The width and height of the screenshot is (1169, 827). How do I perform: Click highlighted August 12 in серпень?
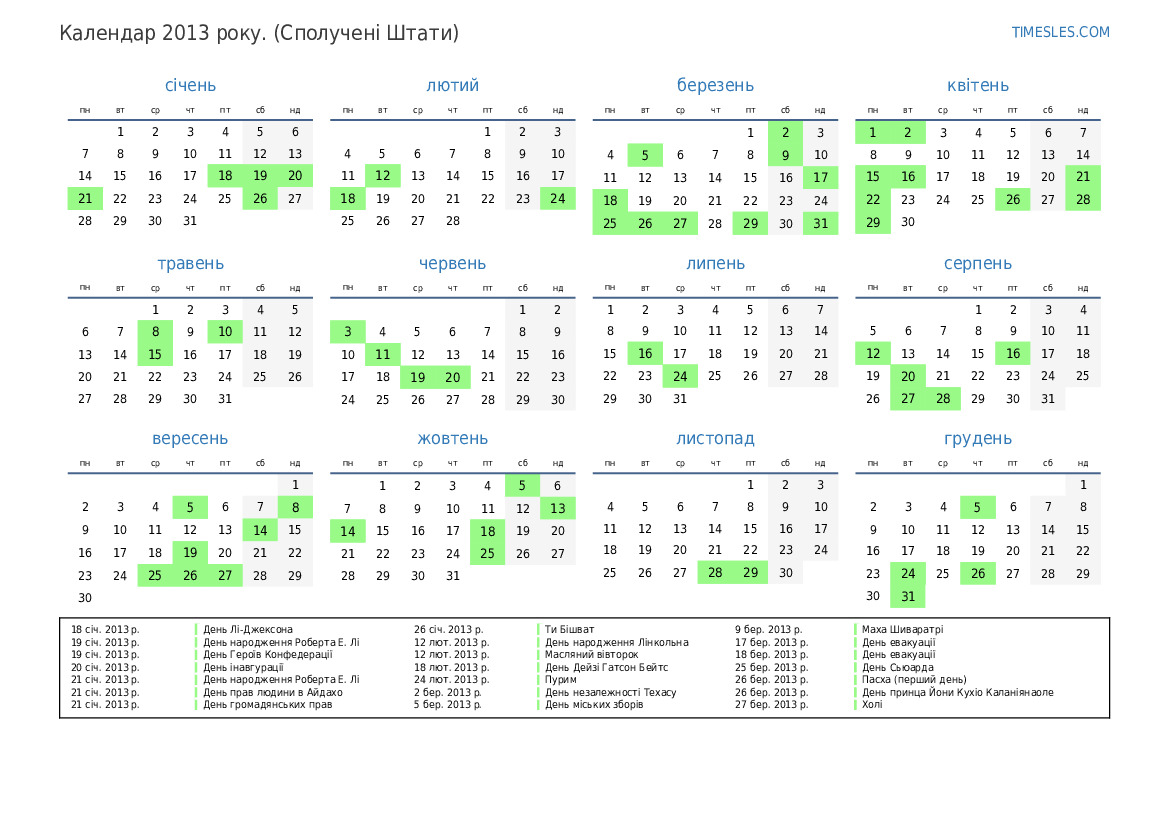(873, 353)
